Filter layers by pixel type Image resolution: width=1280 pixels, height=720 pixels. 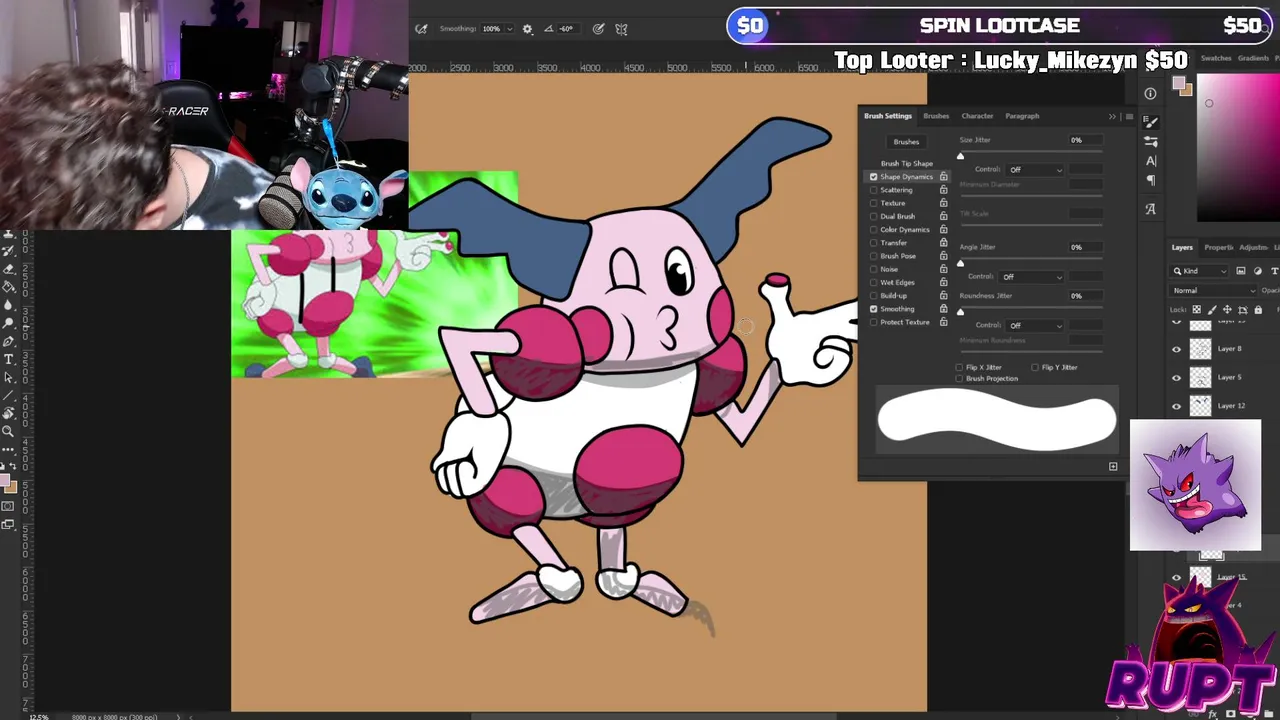(x=1241, y=271)
